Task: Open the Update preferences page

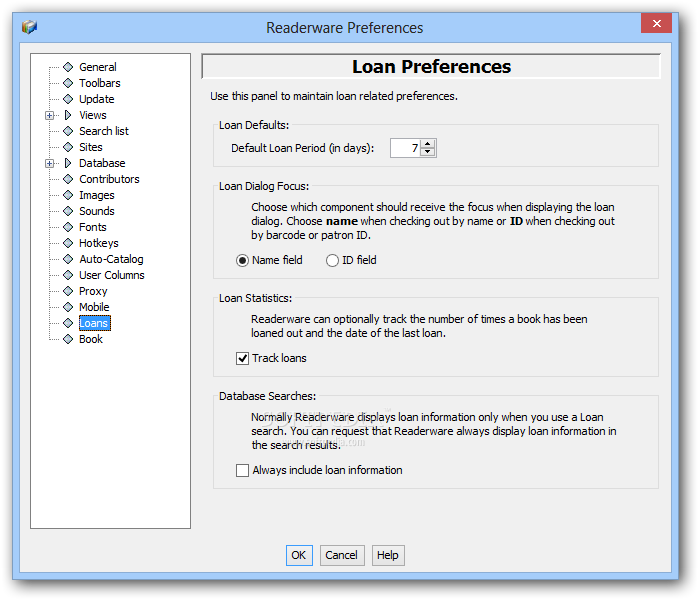Action: [97, 99]
